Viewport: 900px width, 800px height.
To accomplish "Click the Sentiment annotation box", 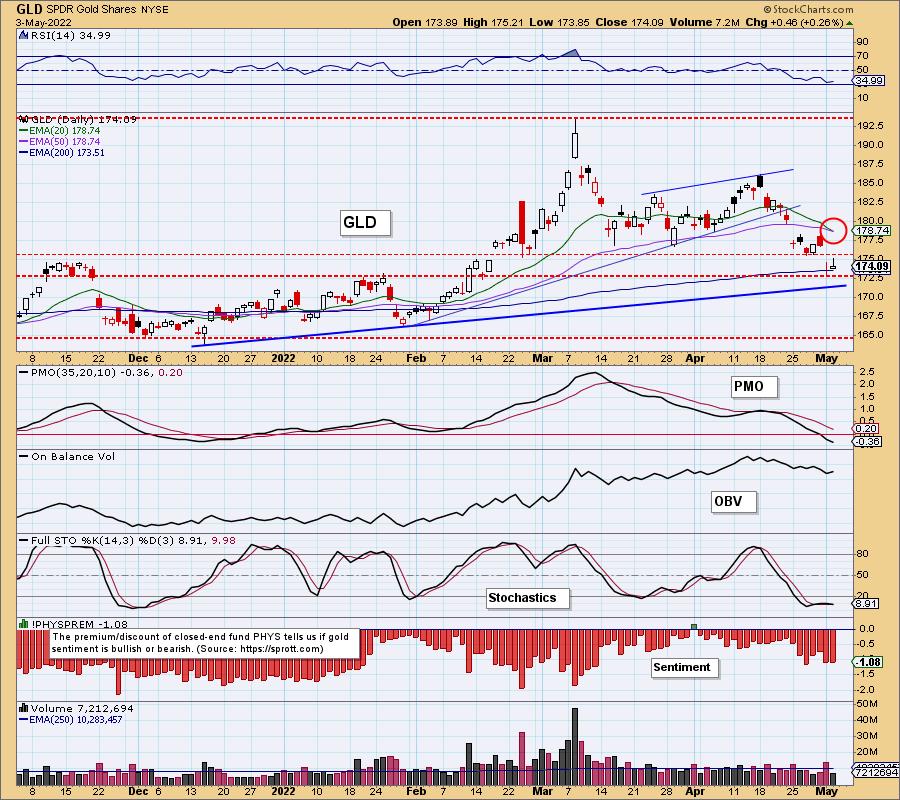I will (x=686, y=668).
